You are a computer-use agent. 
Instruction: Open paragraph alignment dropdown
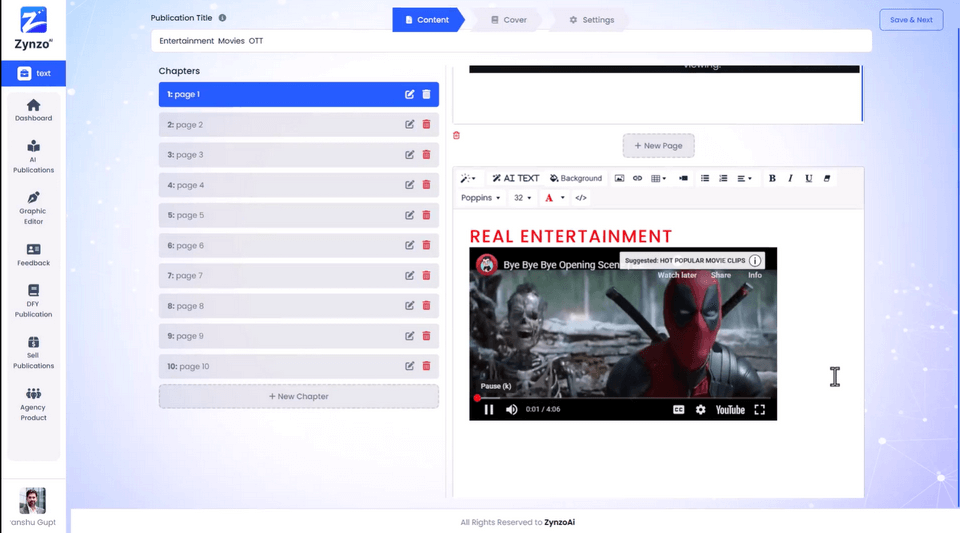(744, 178)
